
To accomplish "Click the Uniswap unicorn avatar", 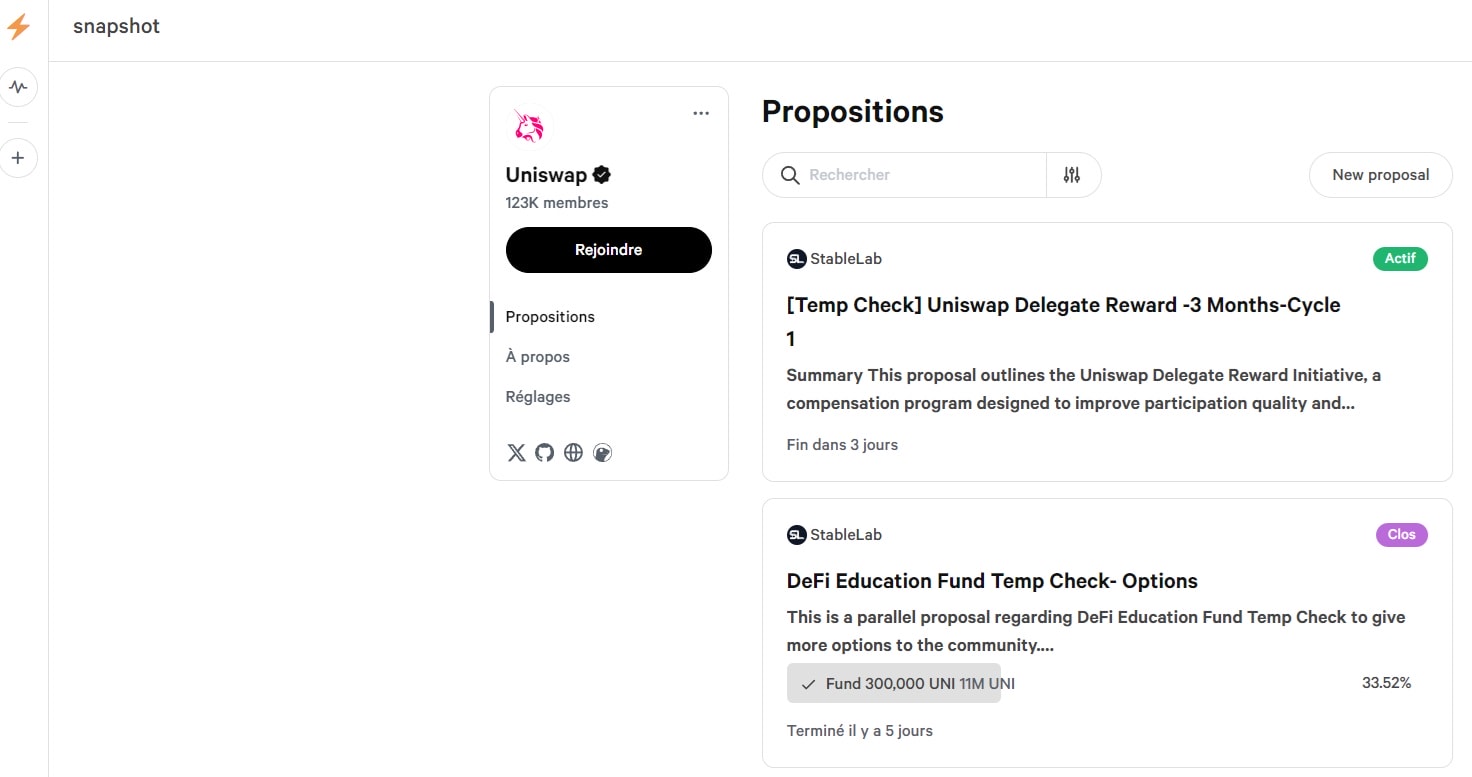I will 528,126.
